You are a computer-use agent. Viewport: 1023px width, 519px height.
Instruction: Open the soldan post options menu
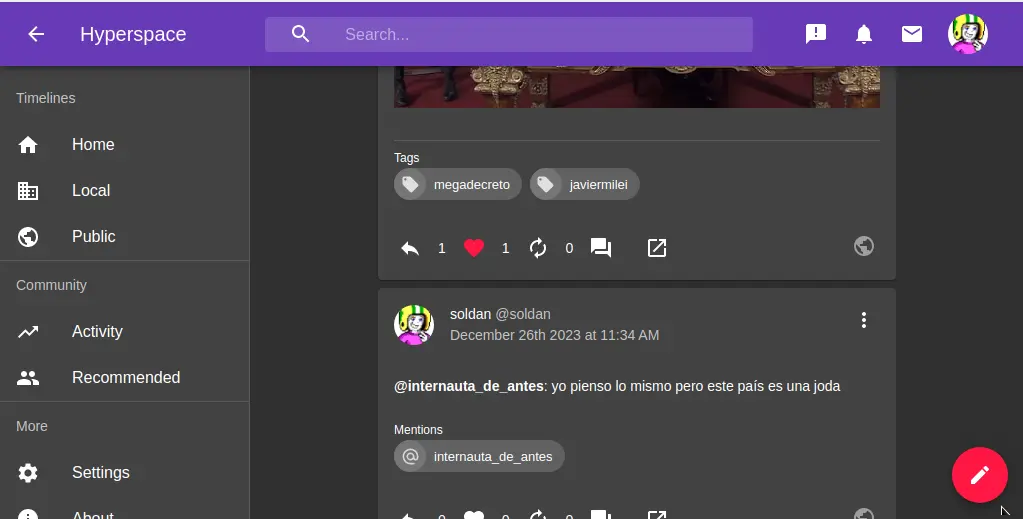[864, 320]
